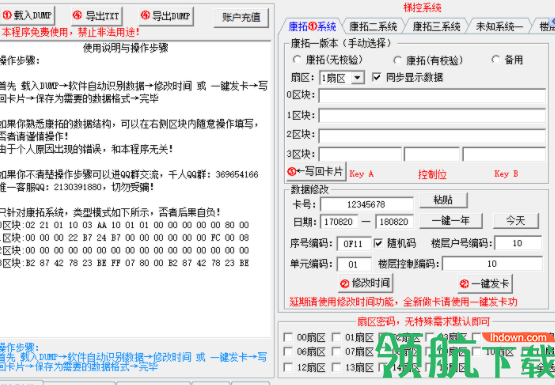Click the 今天 today button
Image resolution: width=555 pixels, height=385 pixels.
pos(516,221)
